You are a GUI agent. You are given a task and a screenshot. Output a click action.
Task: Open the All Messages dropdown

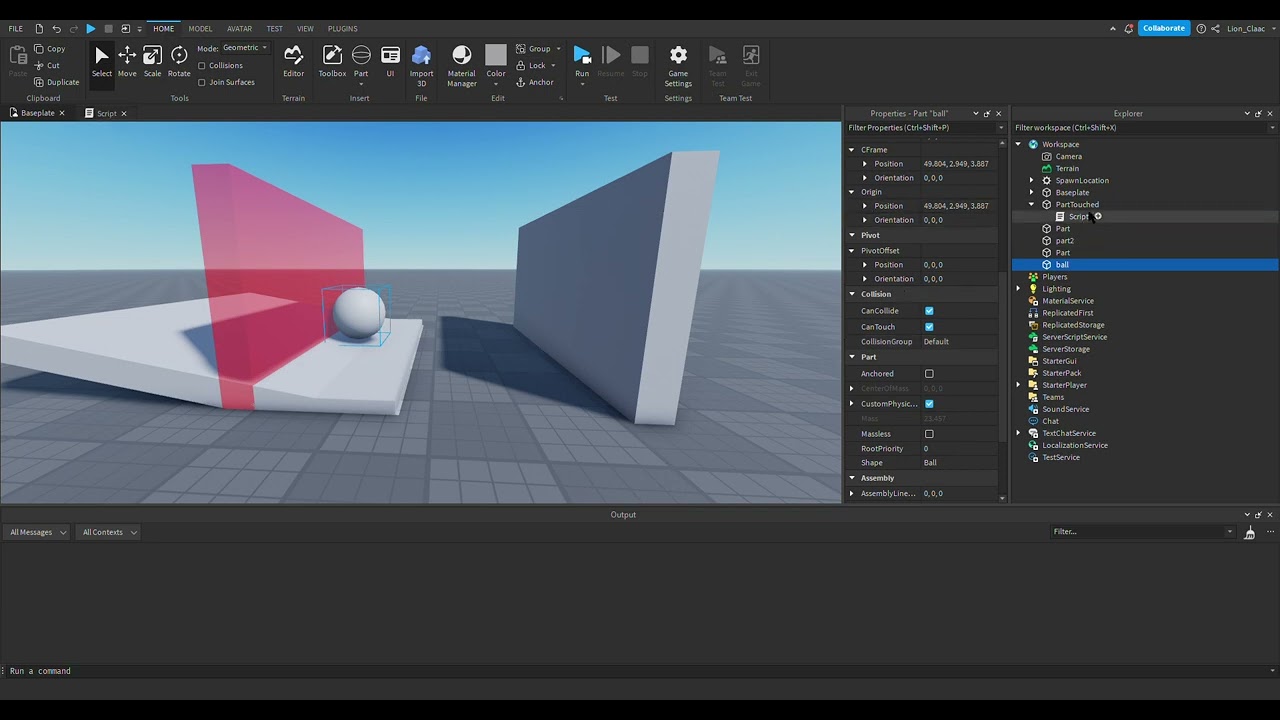[38, 532]
